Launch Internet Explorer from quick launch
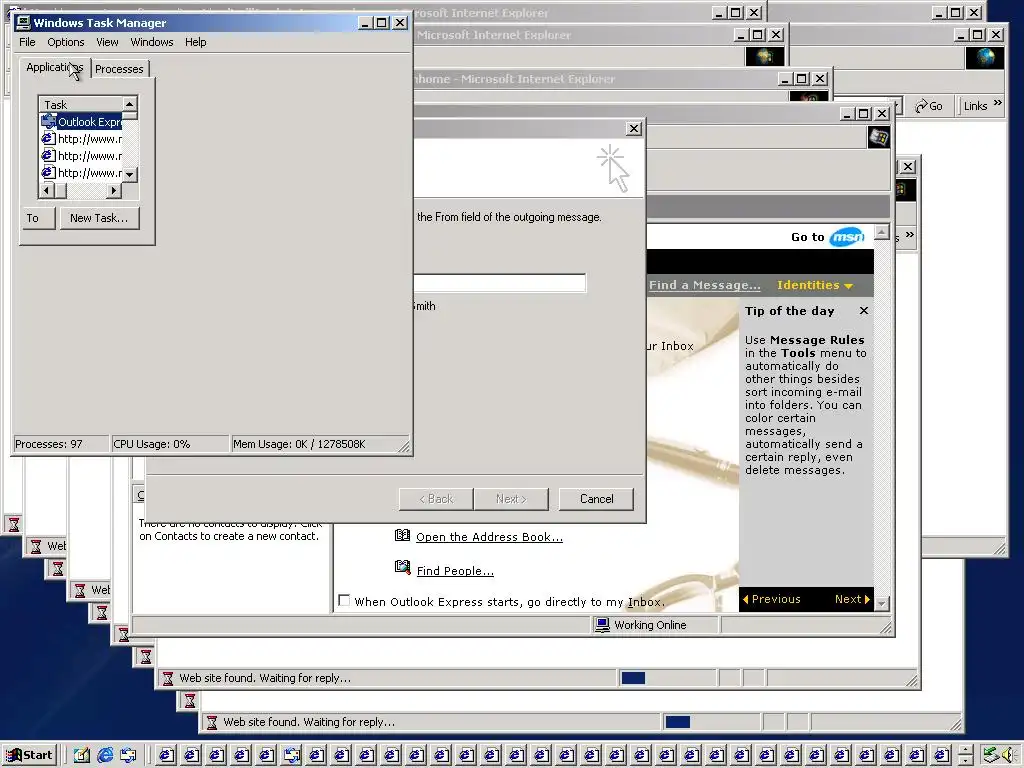1024x768 pixels. point(104,756)
